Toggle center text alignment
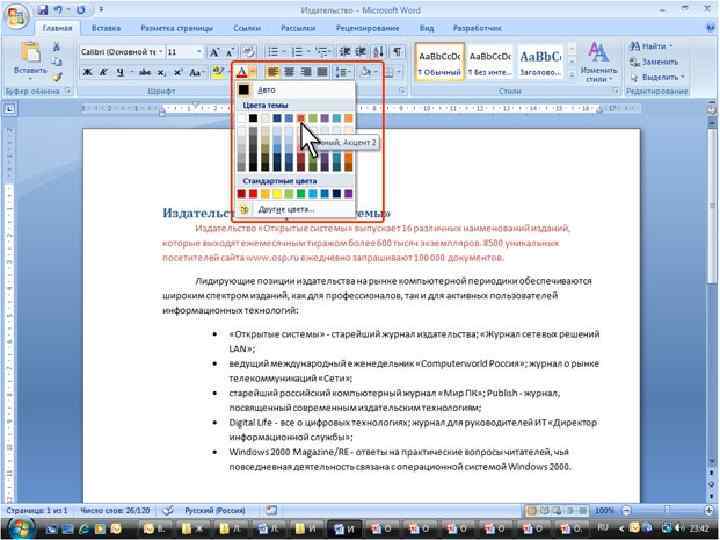 coord(289,72)
